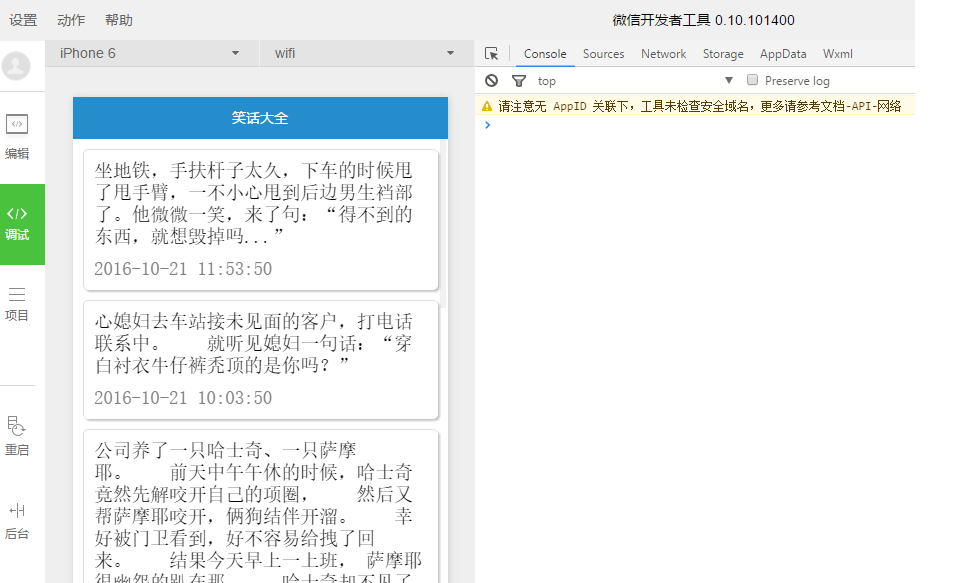Viewport: 954px width, 583px height.
Task: Click timestamp 2016-10-21 11:53:50
Action: click(x=183, y=269)
